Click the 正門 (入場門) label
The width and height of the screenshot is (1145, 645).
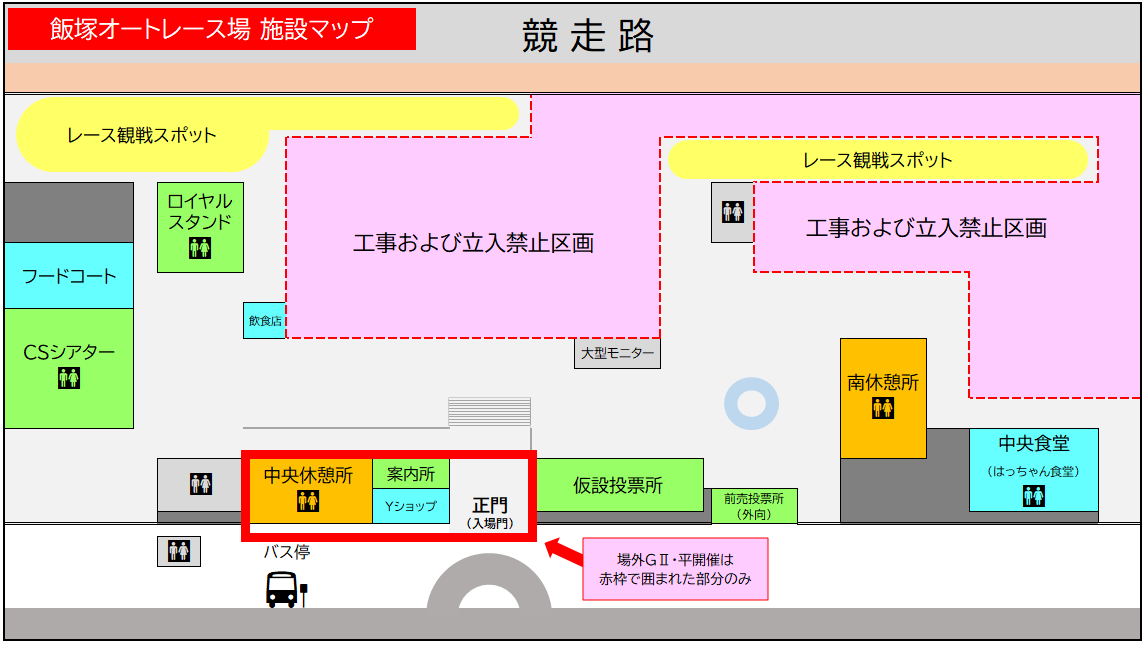tap(490, 513)
